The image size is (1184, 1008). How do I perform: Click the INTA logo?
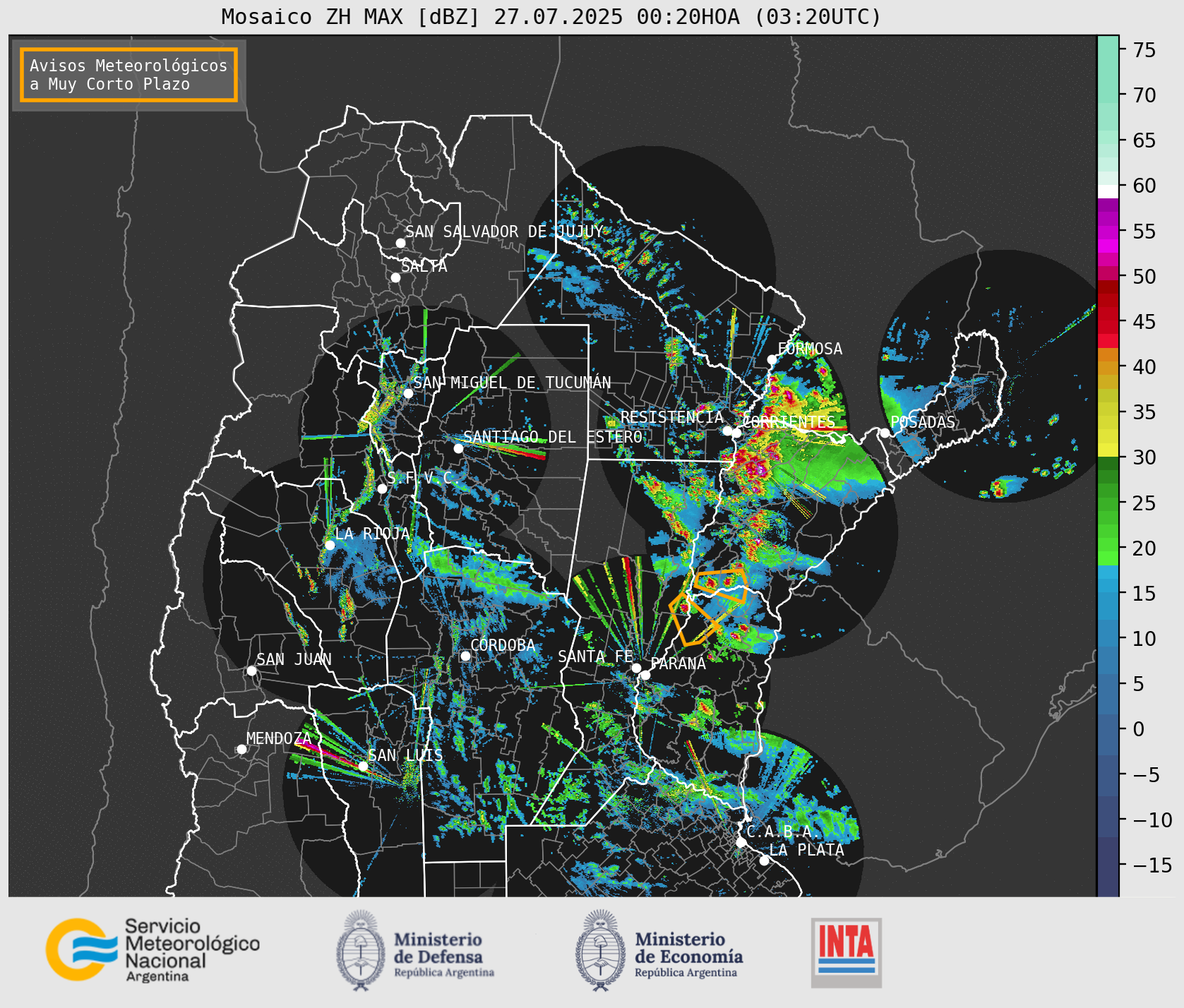[x=846, y=952]
